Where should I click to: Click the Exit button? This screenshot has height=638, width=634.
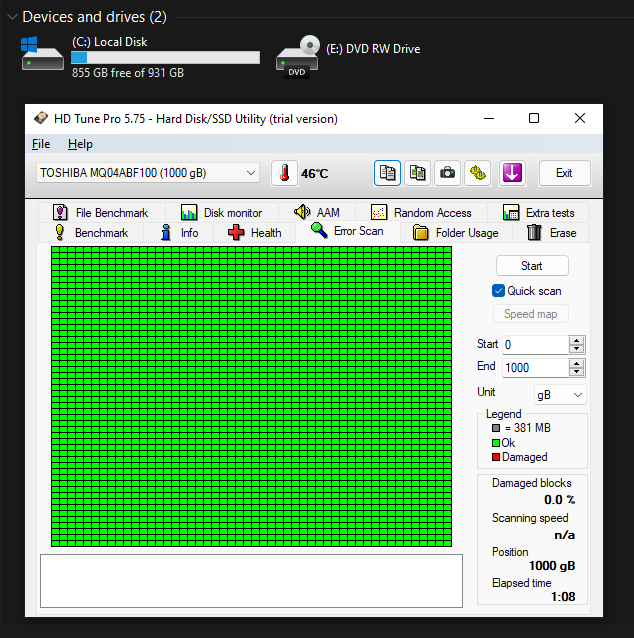(x=564, y=173)
